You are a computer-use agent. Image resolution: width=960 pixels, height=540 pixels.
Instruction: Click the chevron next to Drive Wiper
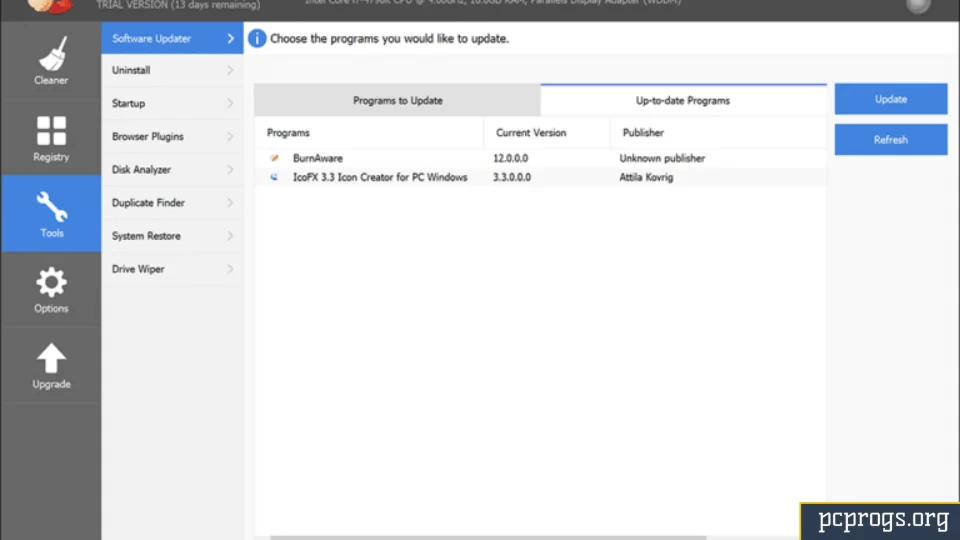point(231,269)
